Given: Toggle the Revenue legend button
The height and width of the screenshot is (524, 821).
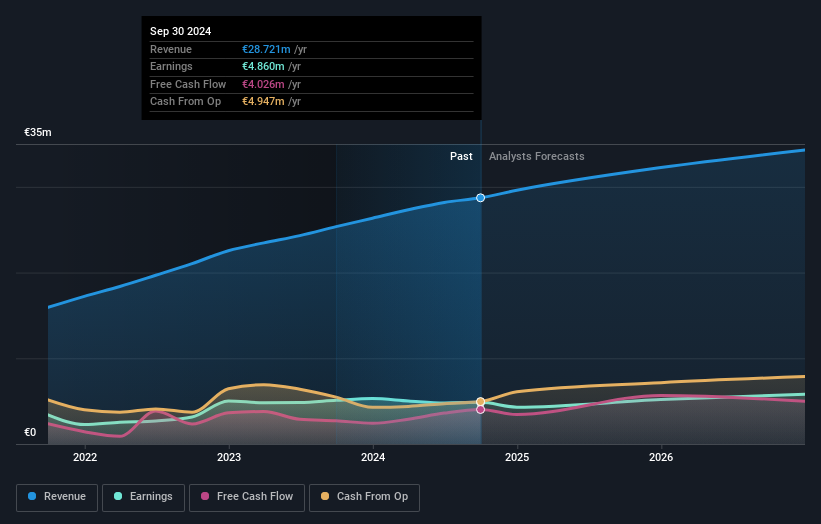Looking at the screenshot, I should click(57, 497).
